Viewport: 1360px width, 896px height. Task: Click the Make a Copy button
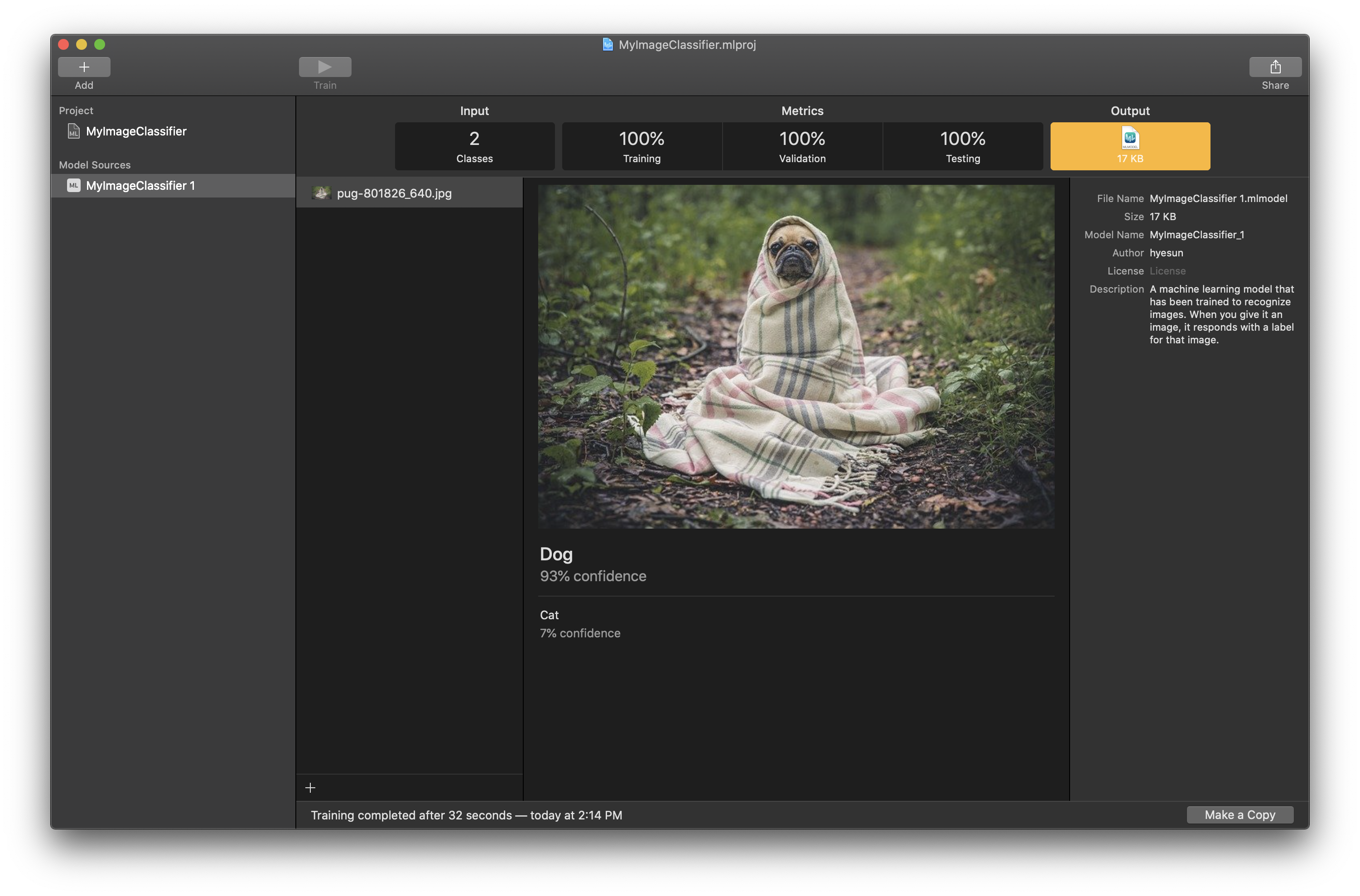(1239, 815)
